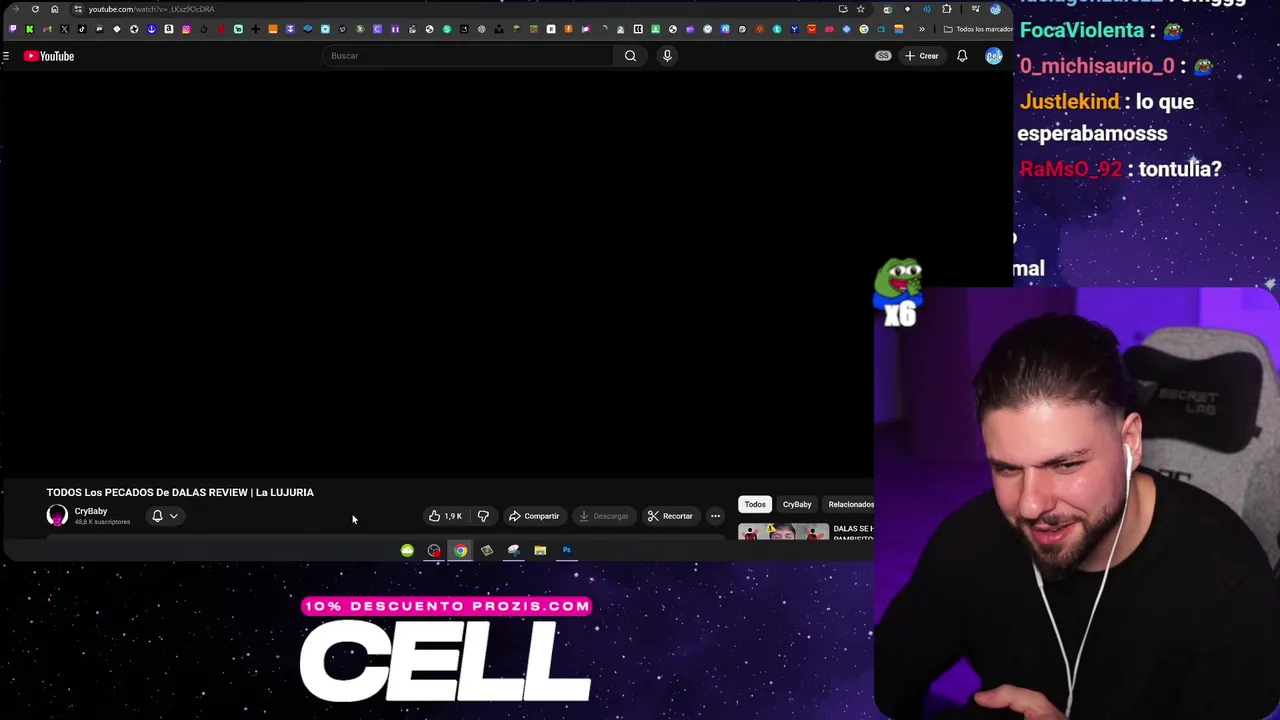Click the Recortar clip button

(x=670, y=516)
